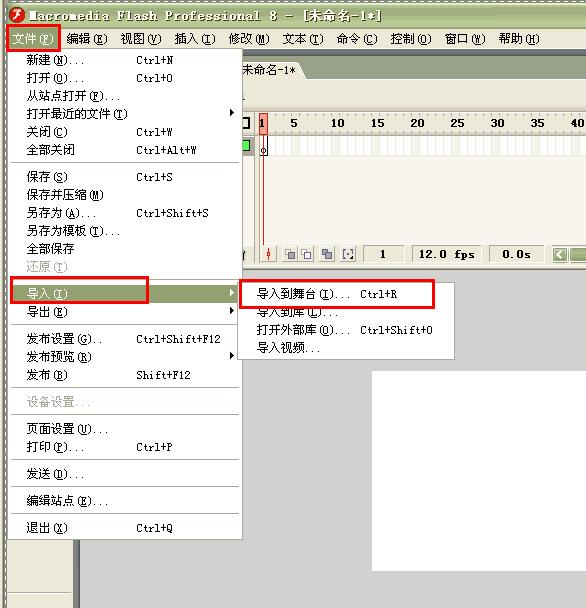Click the 0.0s elapsed time display
The image size is (586, 608).
[x=516, y=254]
